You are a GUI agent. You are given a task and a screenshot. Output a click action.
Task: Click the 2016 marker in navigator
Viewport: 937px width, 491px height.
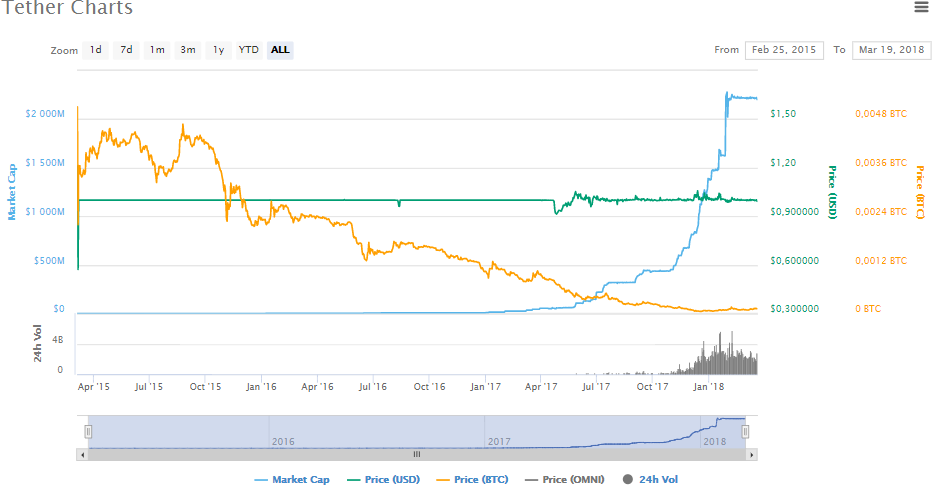coord(283,441)
